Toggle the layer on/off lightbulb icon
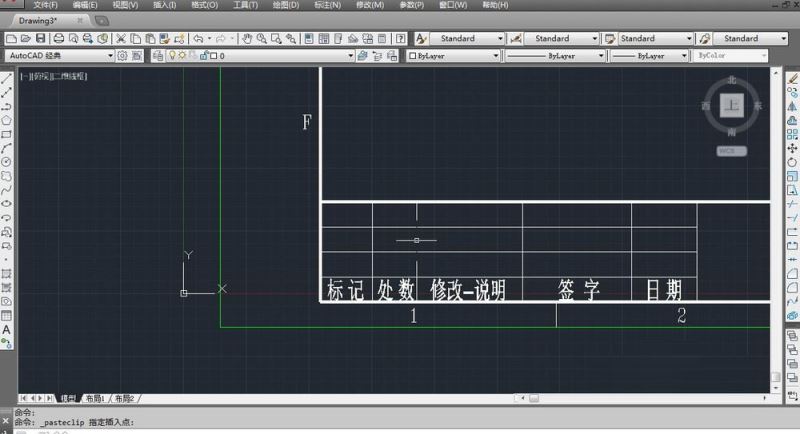Screen dimensions: 800x434 pyautogui.click(x=172, y=56)
